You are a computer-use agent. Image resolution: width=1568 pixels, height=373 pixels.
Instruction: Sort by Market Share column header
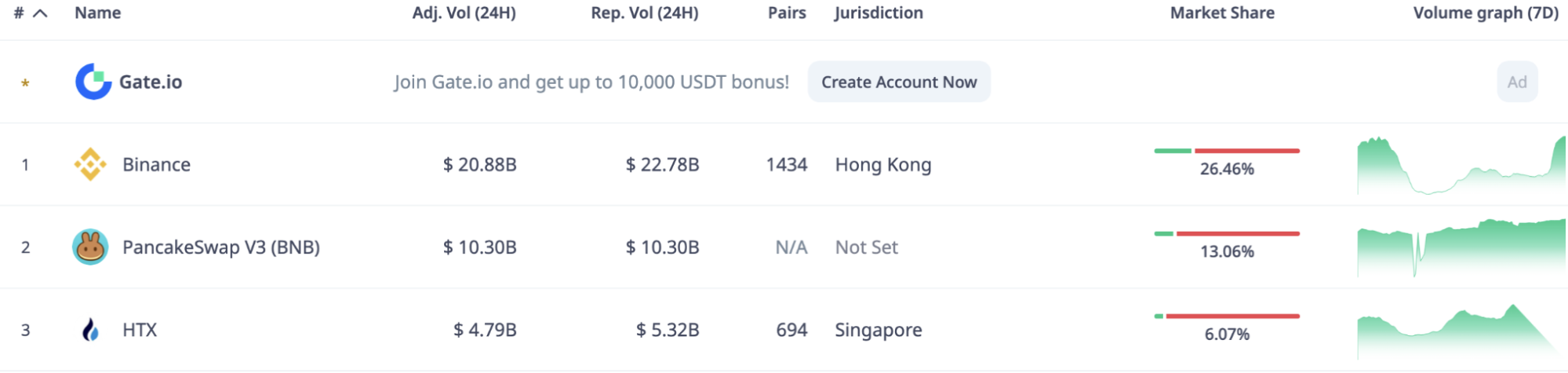(1222, 13)
